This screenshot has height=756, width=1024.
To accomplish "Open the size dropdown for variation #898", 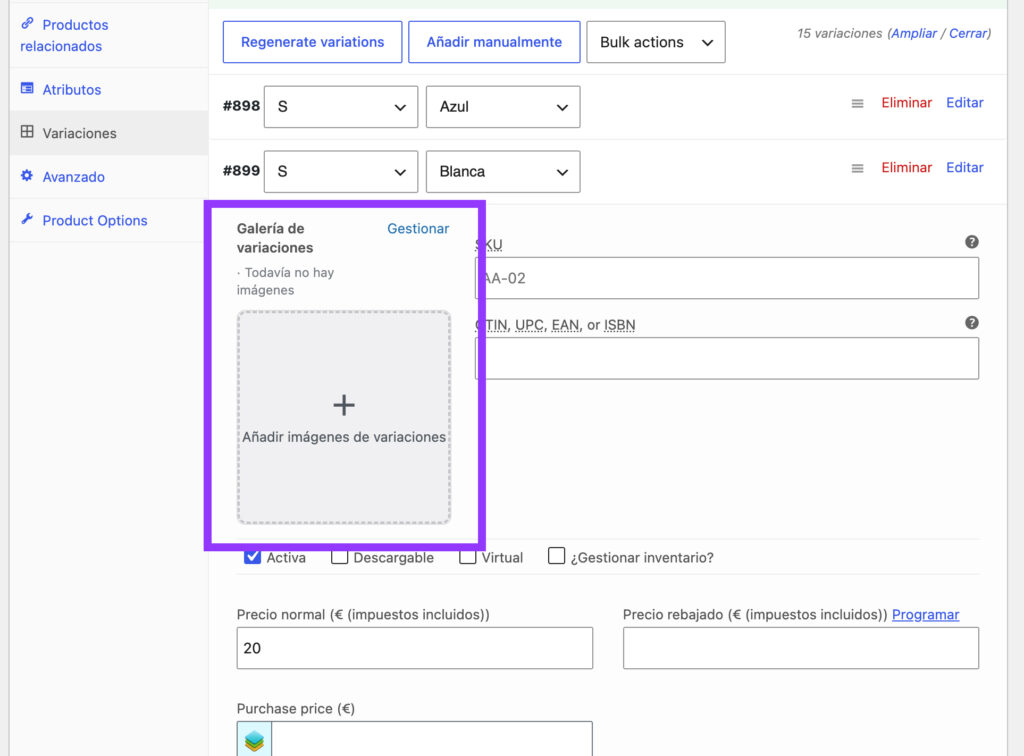I will click(341, 107).
